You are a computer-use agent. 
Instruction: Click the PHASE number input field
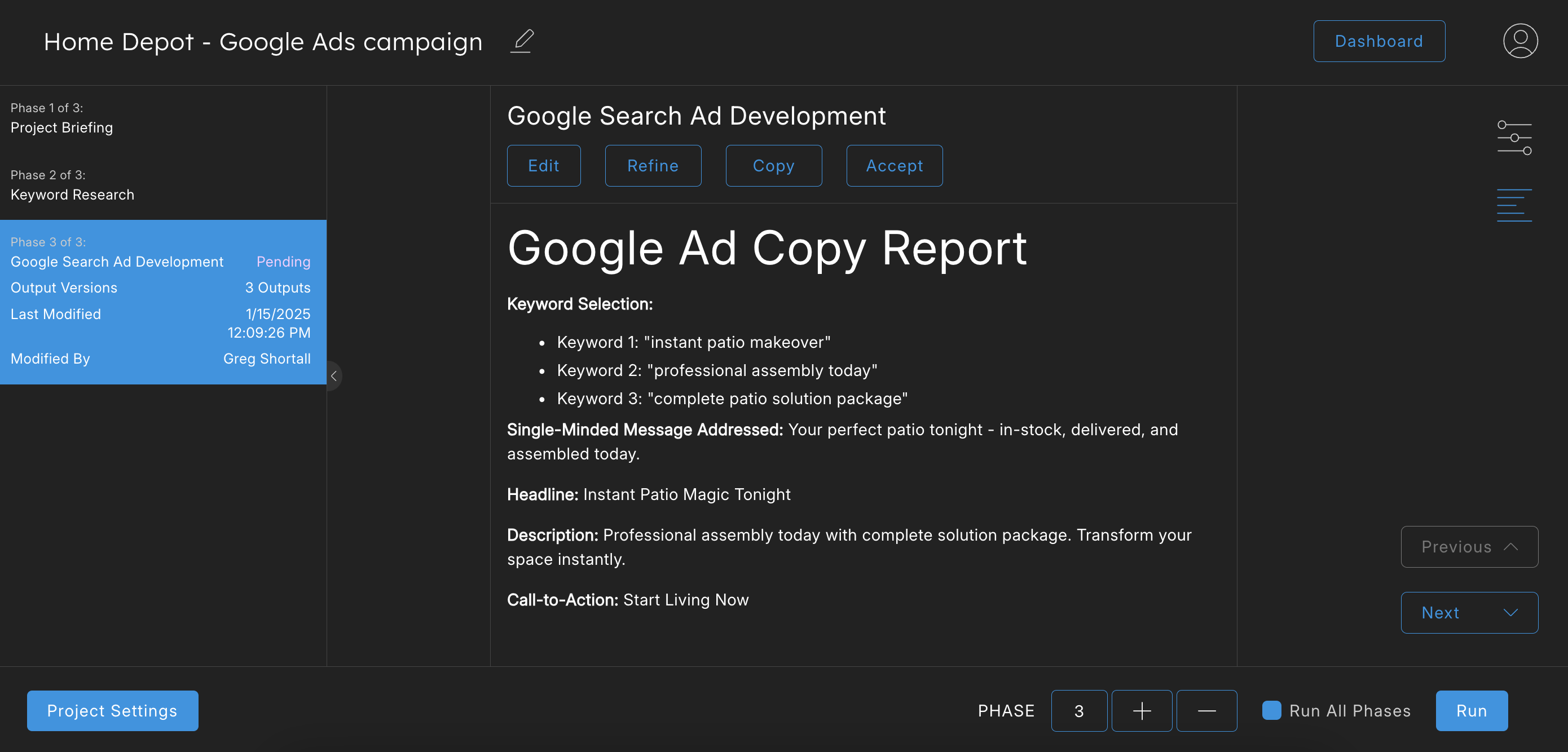[x=1078, y=711]
